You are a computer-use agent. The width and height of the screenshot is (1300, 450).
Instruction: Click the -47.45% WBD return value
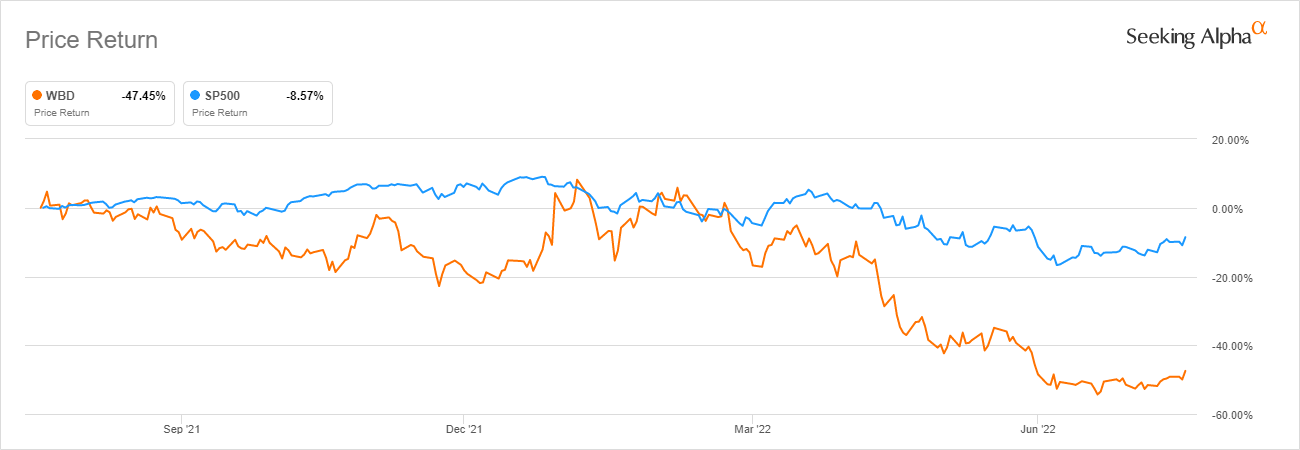[x=143, y=96]
